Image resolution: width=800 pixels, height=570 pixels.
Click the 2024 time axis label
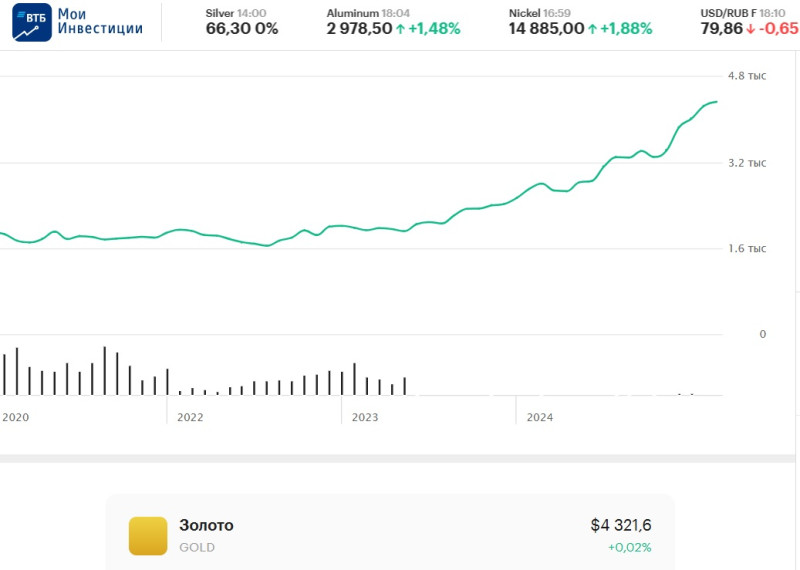540,417
